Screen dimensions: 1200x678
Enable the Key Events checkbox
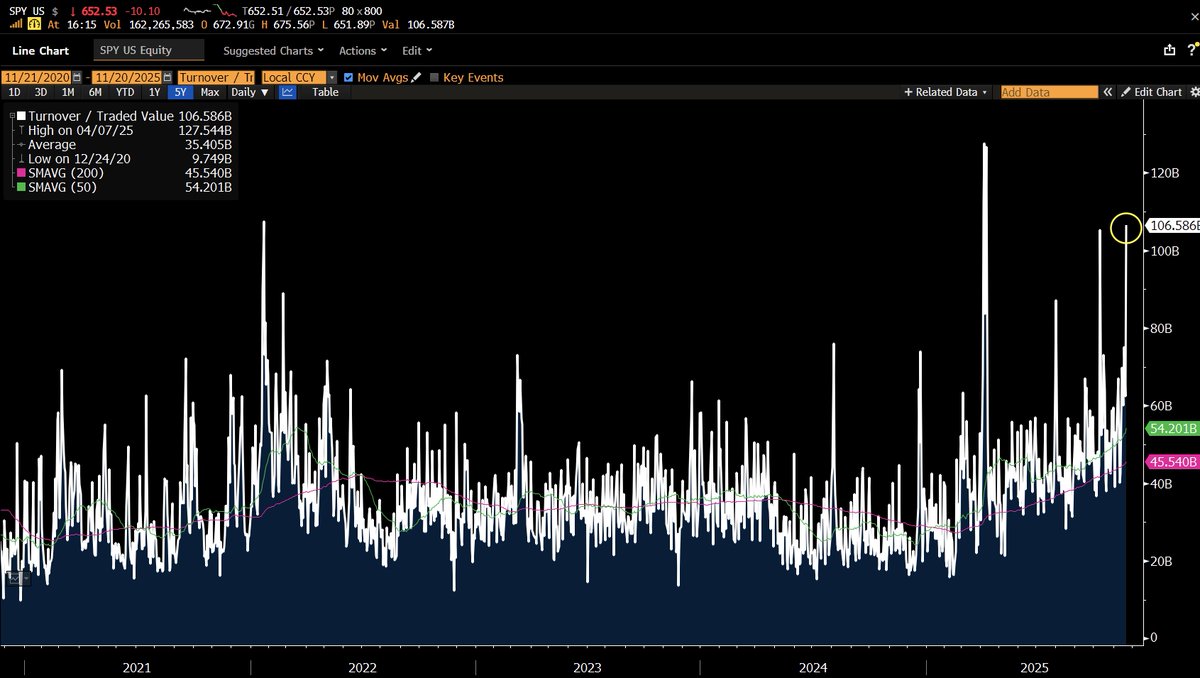[x=434, y=77]
